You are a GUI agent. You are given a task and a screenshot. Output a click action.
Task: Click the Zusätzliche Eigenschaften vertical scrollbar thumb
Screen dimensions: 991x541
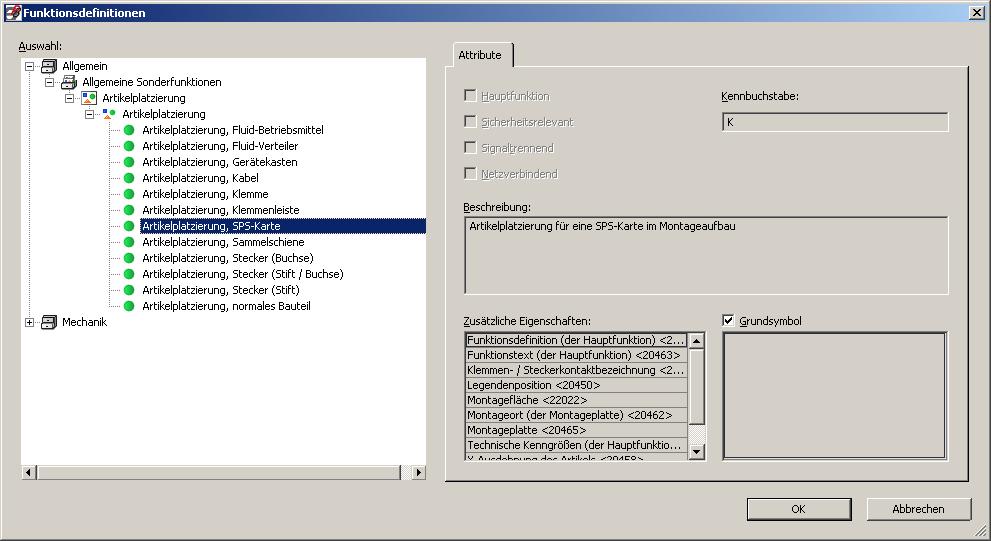click(696, 387)
